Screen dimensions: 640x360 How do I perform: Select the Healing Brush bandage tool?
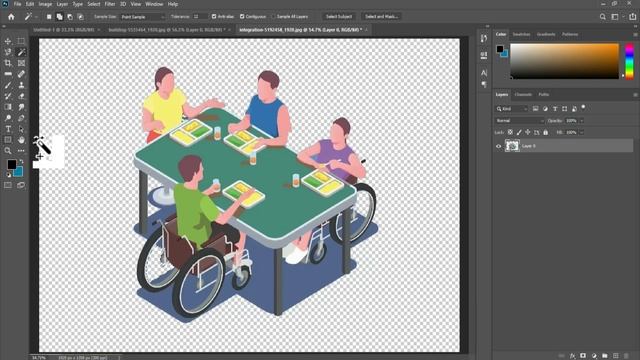click(21, 74)
